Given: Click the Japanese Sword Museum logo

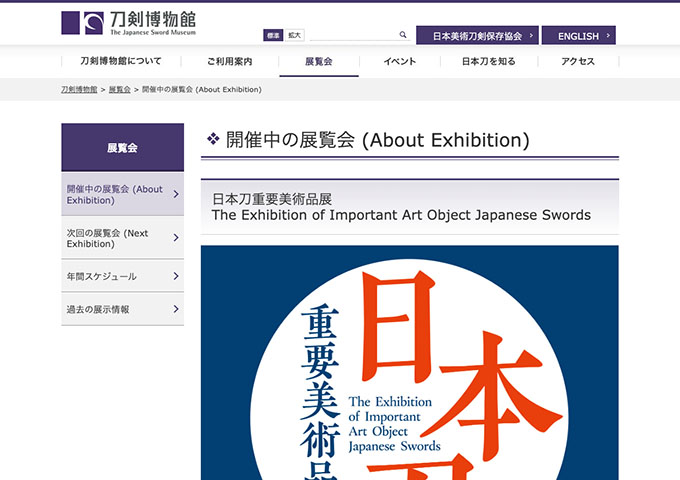Looking at the screenshot, I should (x=128, y=23).
